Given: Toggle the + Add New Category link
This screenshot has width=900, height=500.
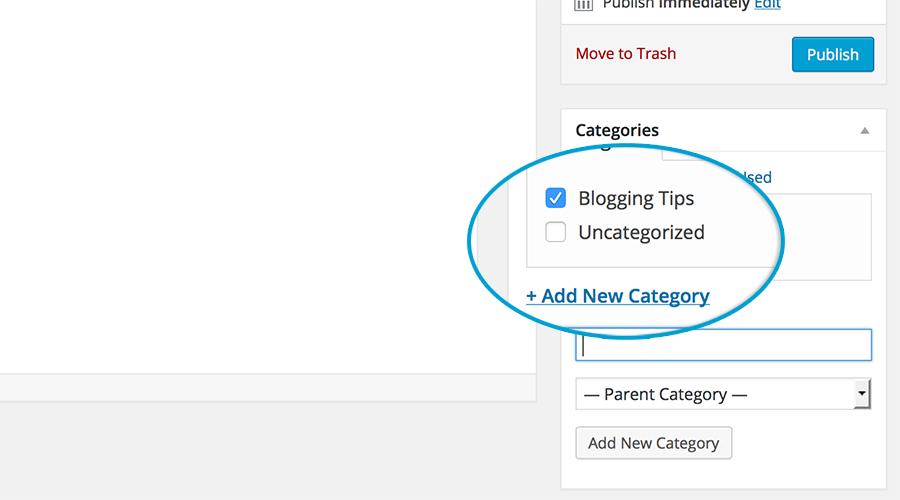Looking at the screenshot, I should pyautogui.click(x=618, y=296).
